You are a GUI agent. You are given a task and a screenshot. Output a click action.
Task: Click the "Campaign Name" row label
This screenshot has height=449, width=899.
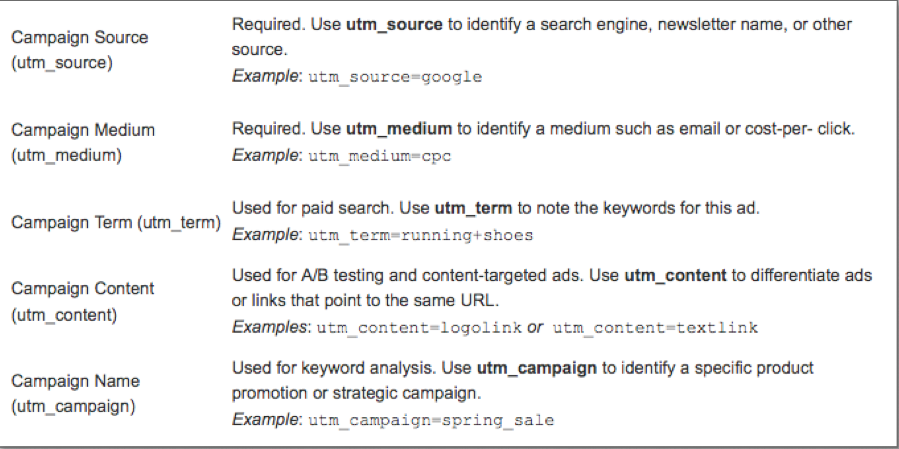point(76,381)
